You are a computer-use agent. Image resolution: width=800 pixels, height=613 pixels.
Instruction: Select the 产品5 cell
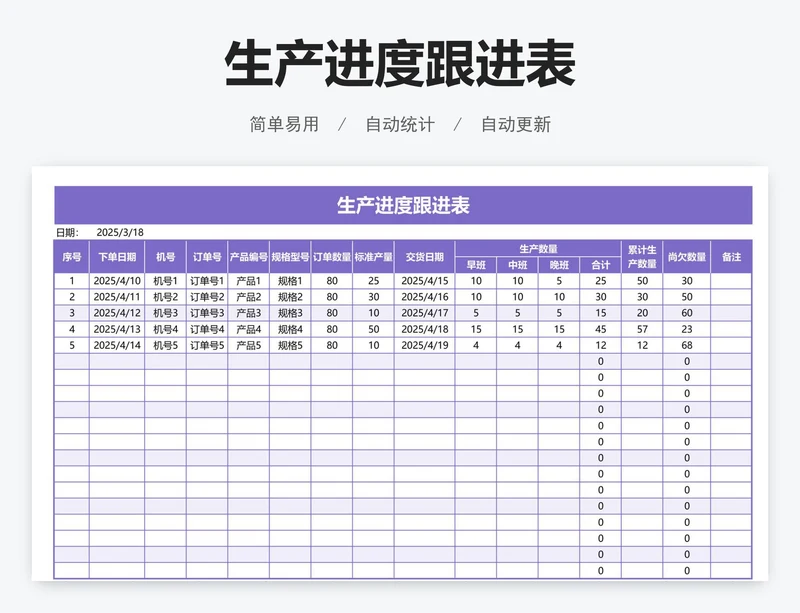pyautogui.click(x=248, y=346)
